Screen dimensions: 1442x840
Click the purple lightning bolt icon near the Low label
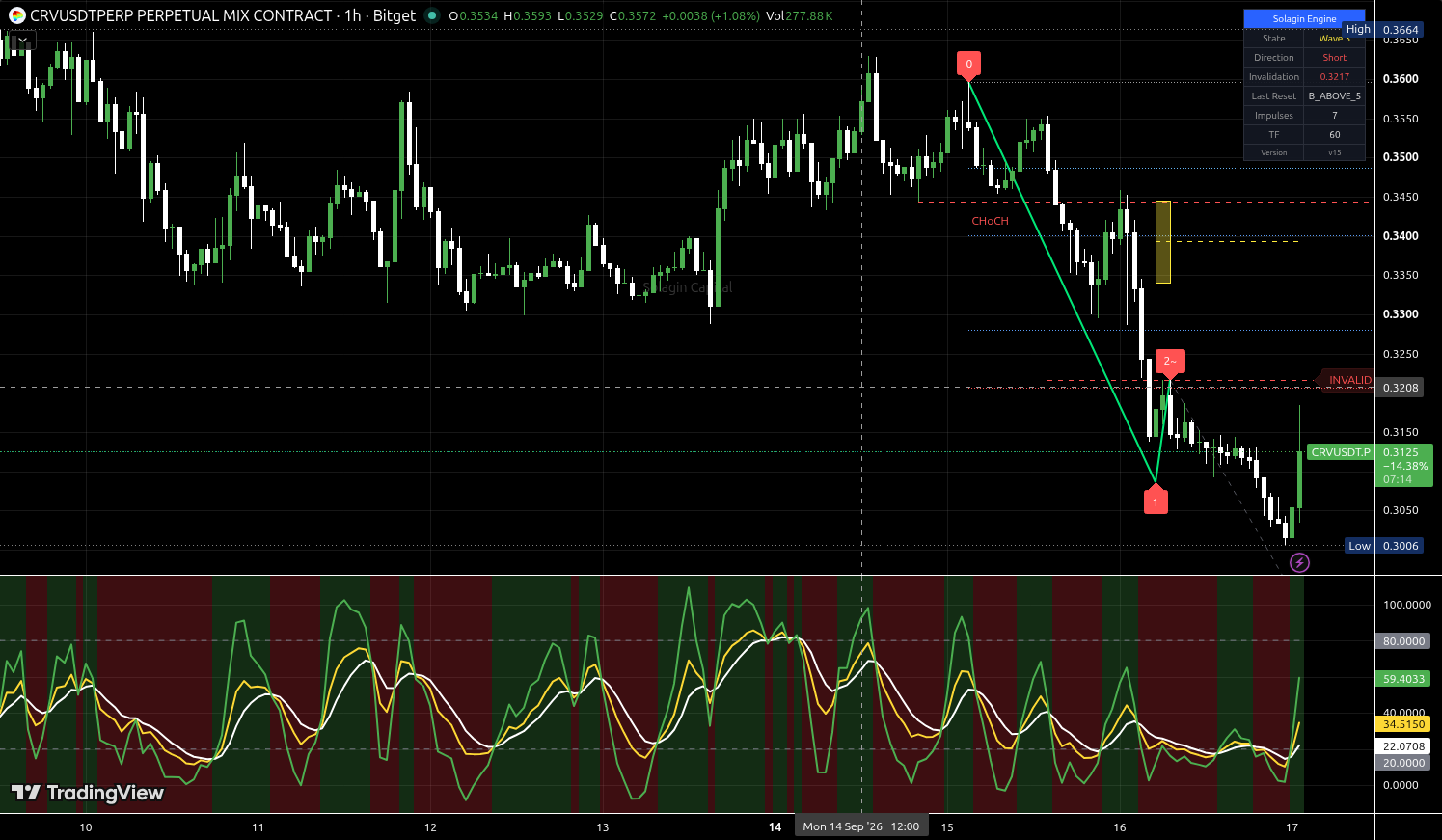(x=1299, y=562)
